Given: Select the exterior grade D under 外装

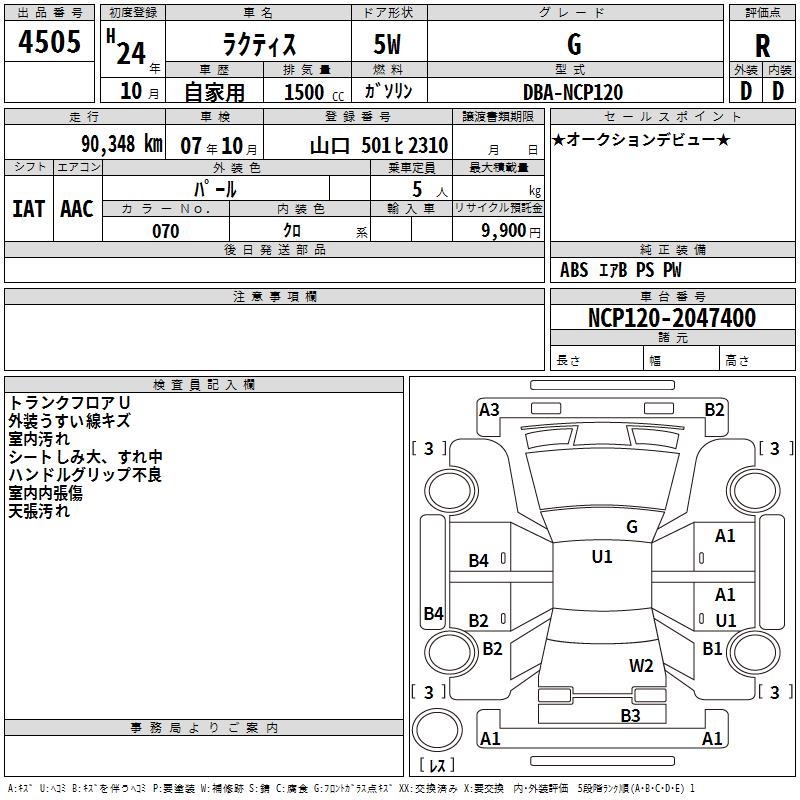Looking at the screenshot, I should point(746,91).
